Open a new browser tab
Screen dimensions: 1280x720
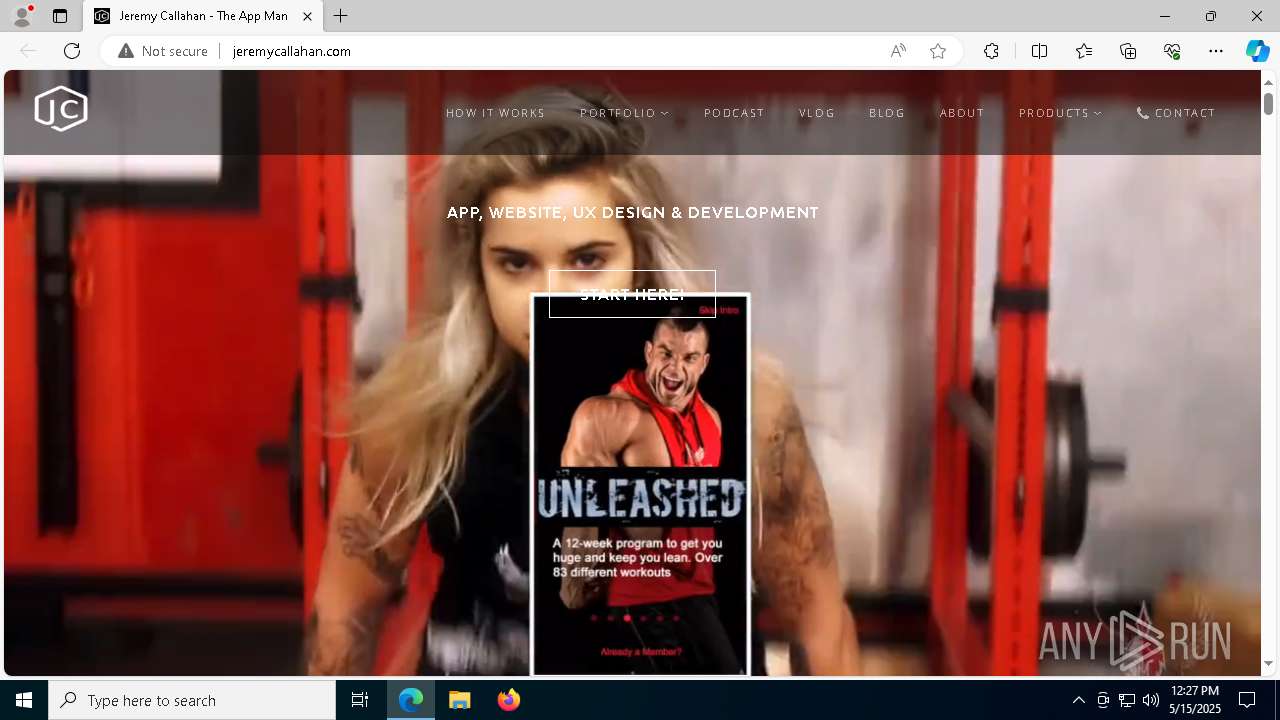[x=341, y=16]
